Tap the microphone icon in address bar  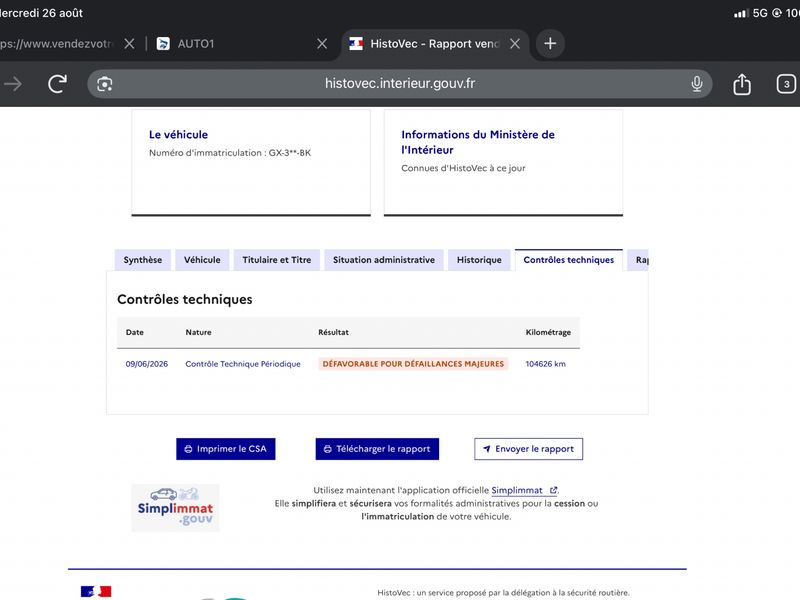click(696, 84)
